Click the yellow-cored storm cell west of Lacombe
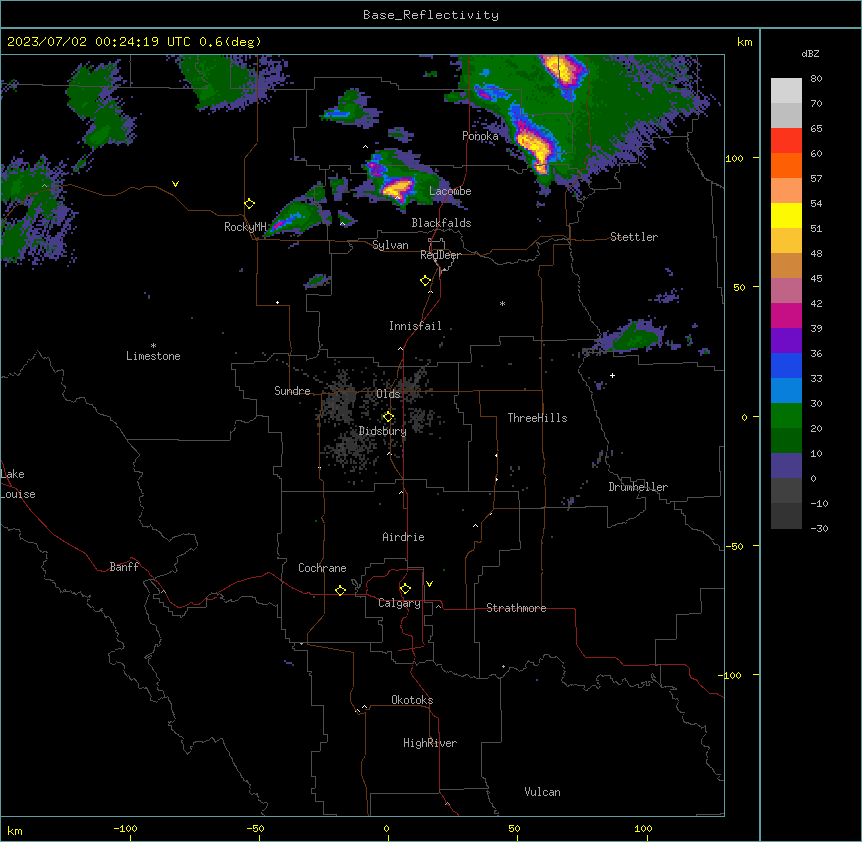The image size is (862, 842). tap(397, 189)
